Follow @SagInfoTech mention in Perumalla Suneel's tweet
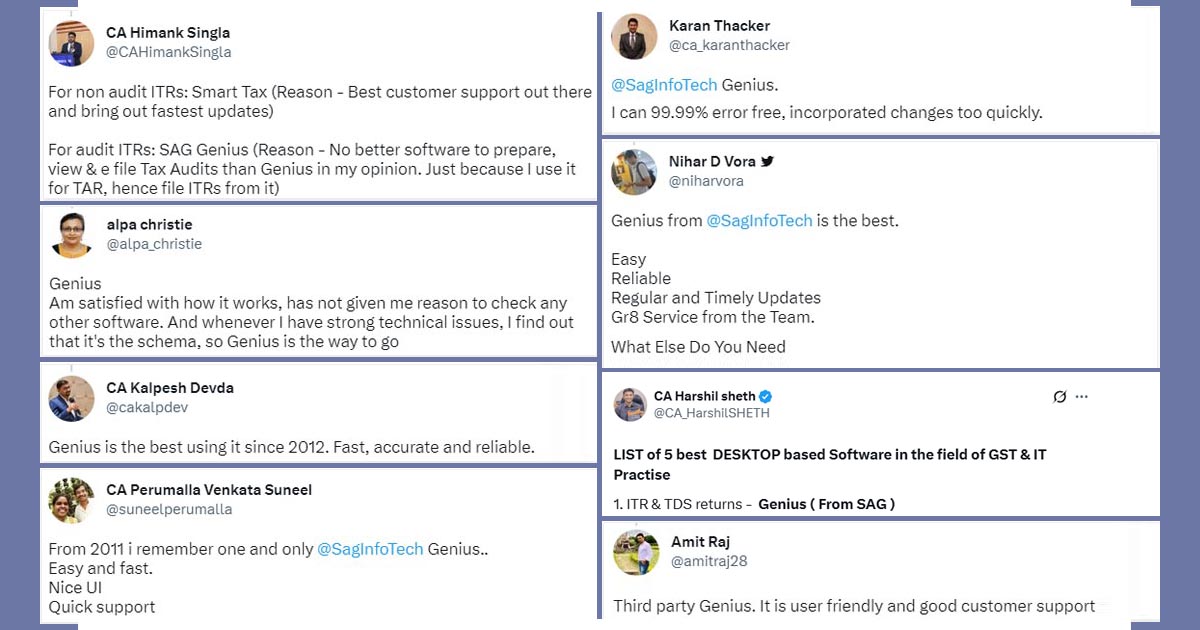The width and height of the screenshot is (1200, 630). [370, 549]
